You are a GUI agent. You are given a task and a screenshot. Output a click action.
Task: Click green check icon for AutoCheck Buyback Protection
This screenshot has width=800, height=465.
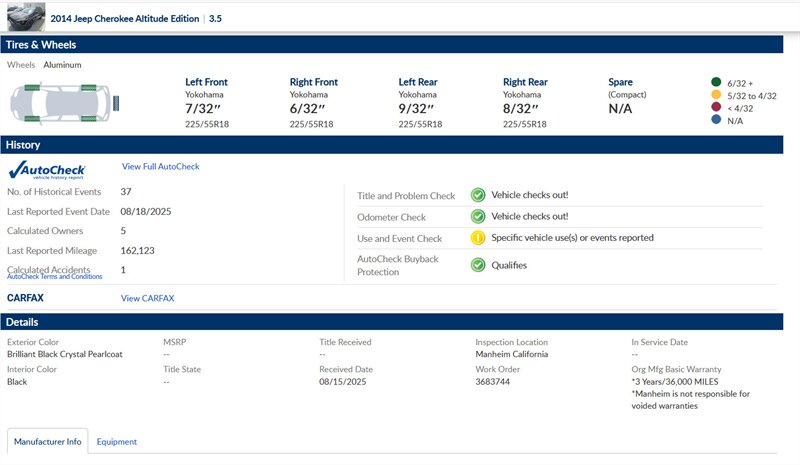(x=478, y=265)
